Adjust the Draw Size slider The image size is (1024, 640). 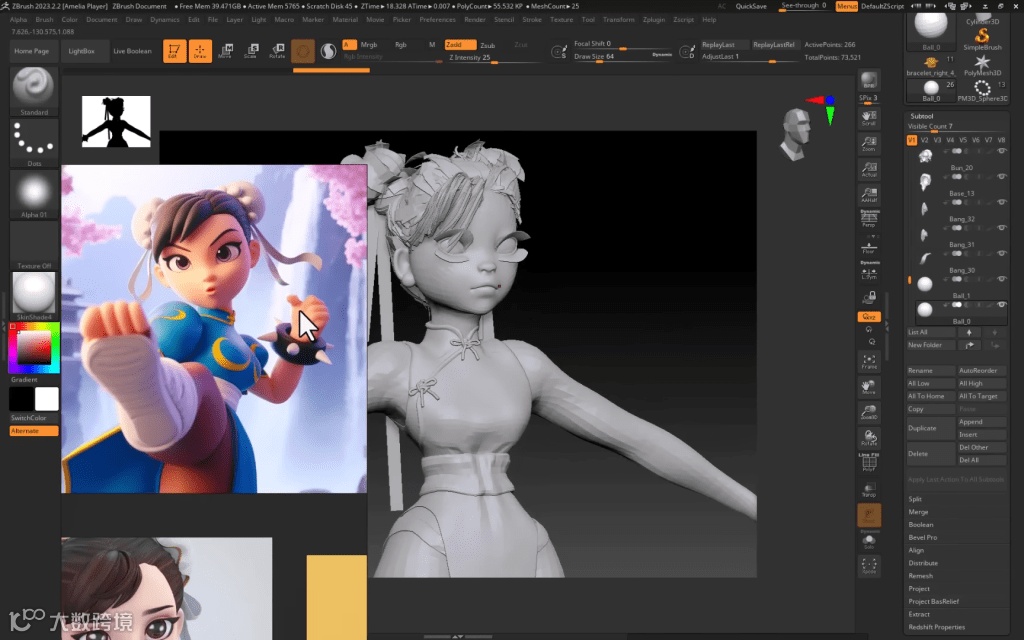pyautogui.click(x=623, y=57)
